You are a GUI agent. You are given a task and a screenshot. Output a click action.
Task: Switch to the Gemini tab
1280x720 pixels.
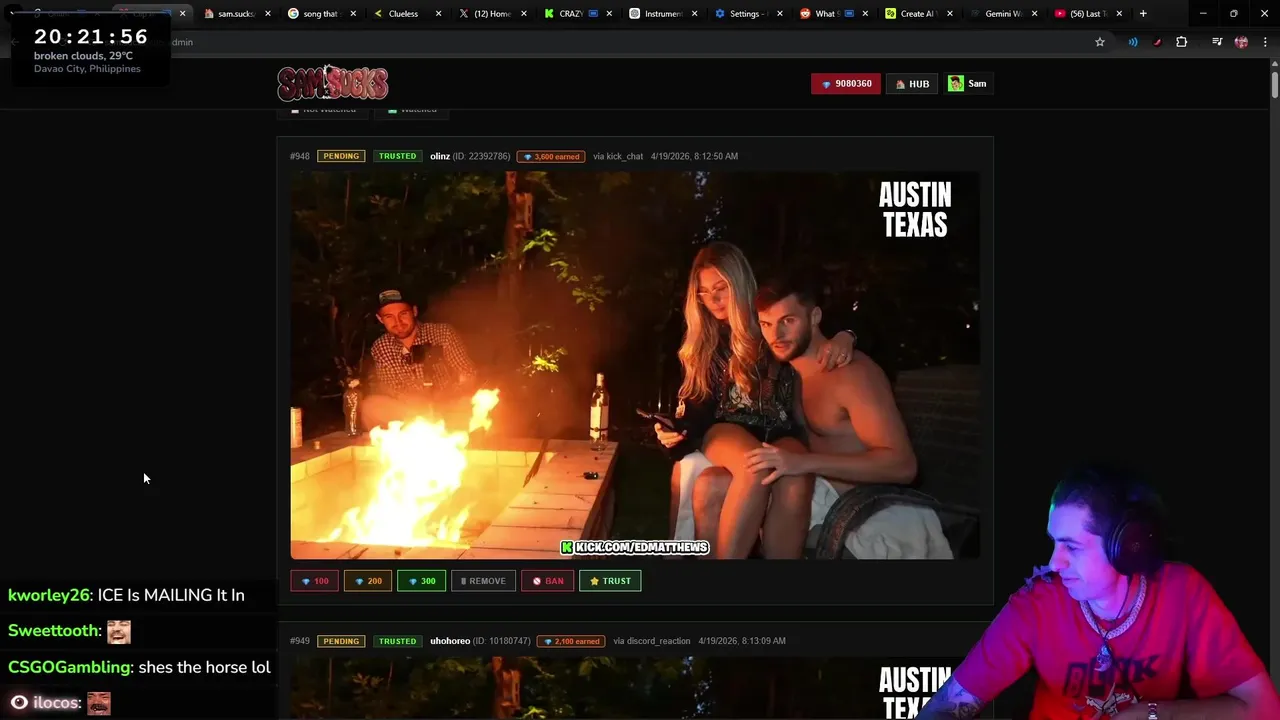tap(1002, 14)
